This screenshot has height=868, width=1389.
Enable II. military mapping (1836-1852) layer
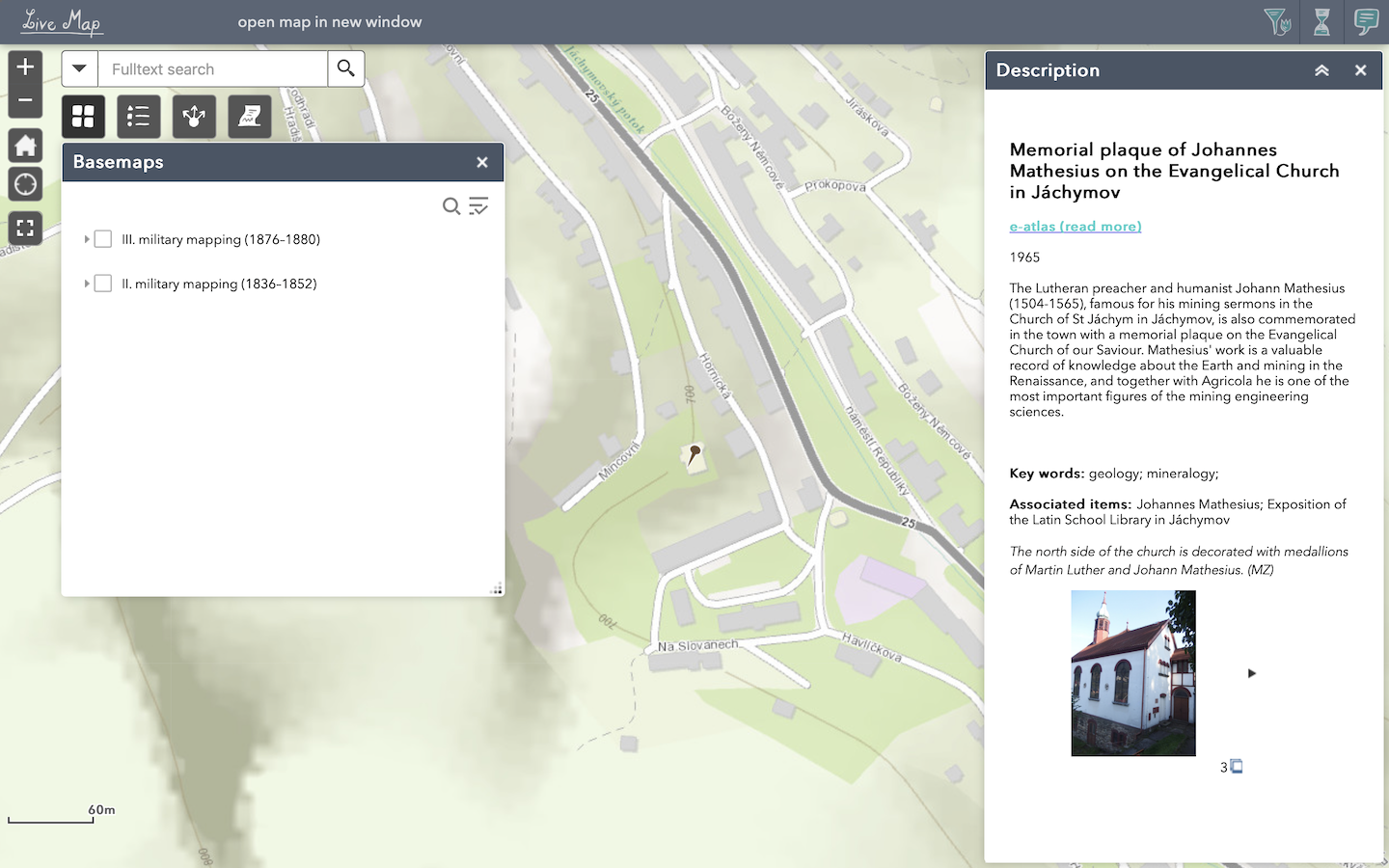[x=103, y=284]
